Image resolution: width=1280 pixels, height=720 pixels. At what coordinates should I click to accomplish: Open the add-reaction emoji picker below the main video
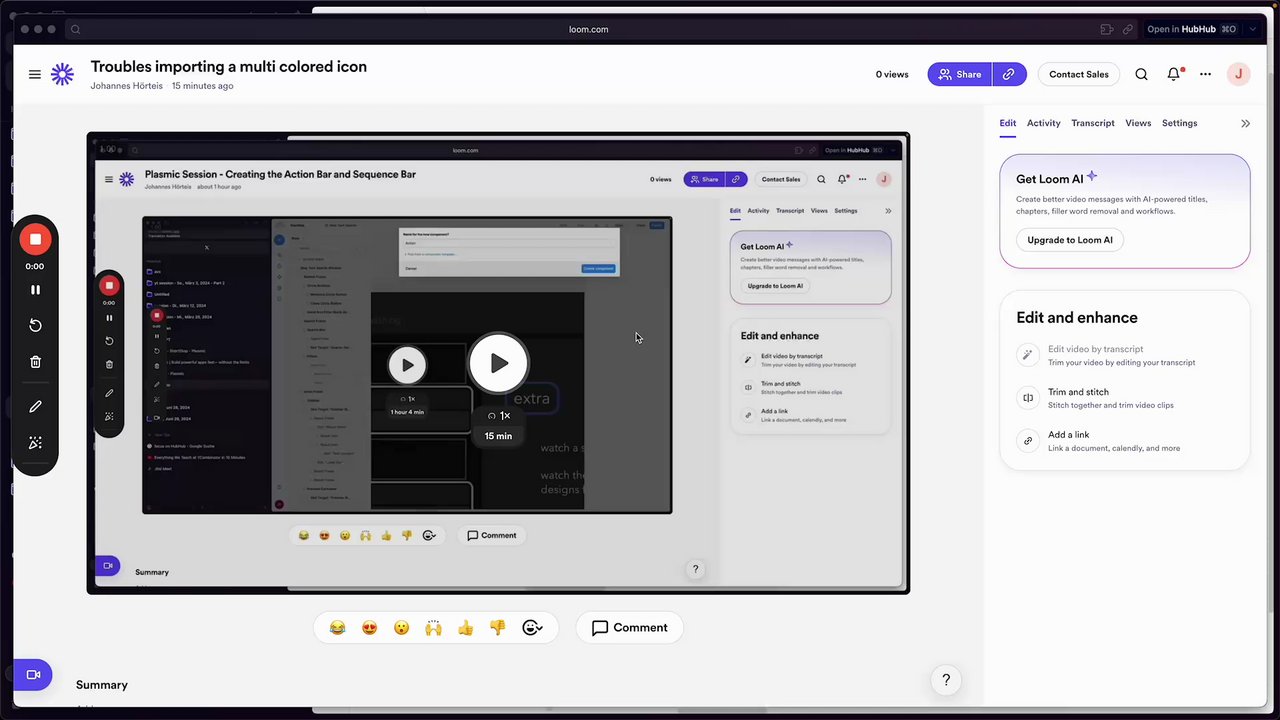coord(532,628)
